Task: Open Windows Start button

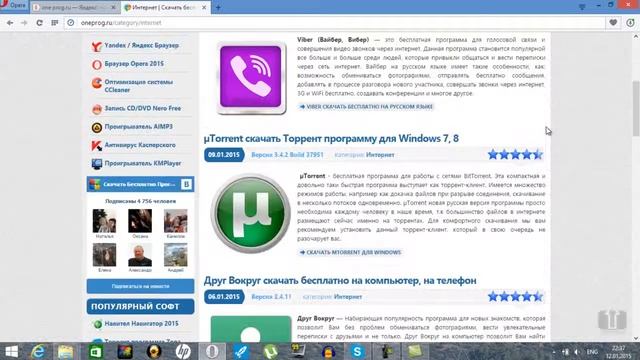Action: click(x=12, y=351)
